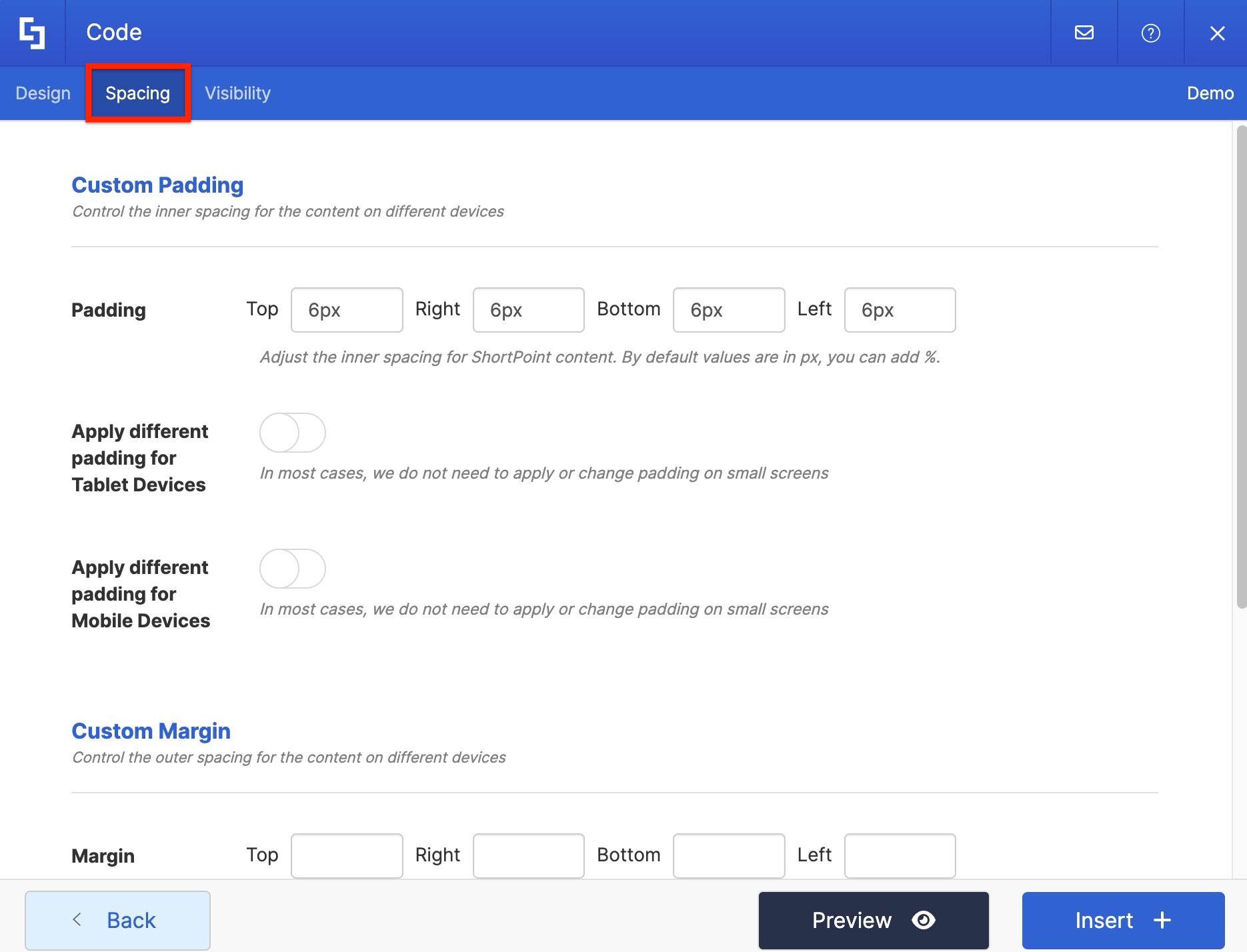1247x952 pixels.
Task: Click the vertical scrollbar
Action: pyautogui.click(x=1241, y=367)
